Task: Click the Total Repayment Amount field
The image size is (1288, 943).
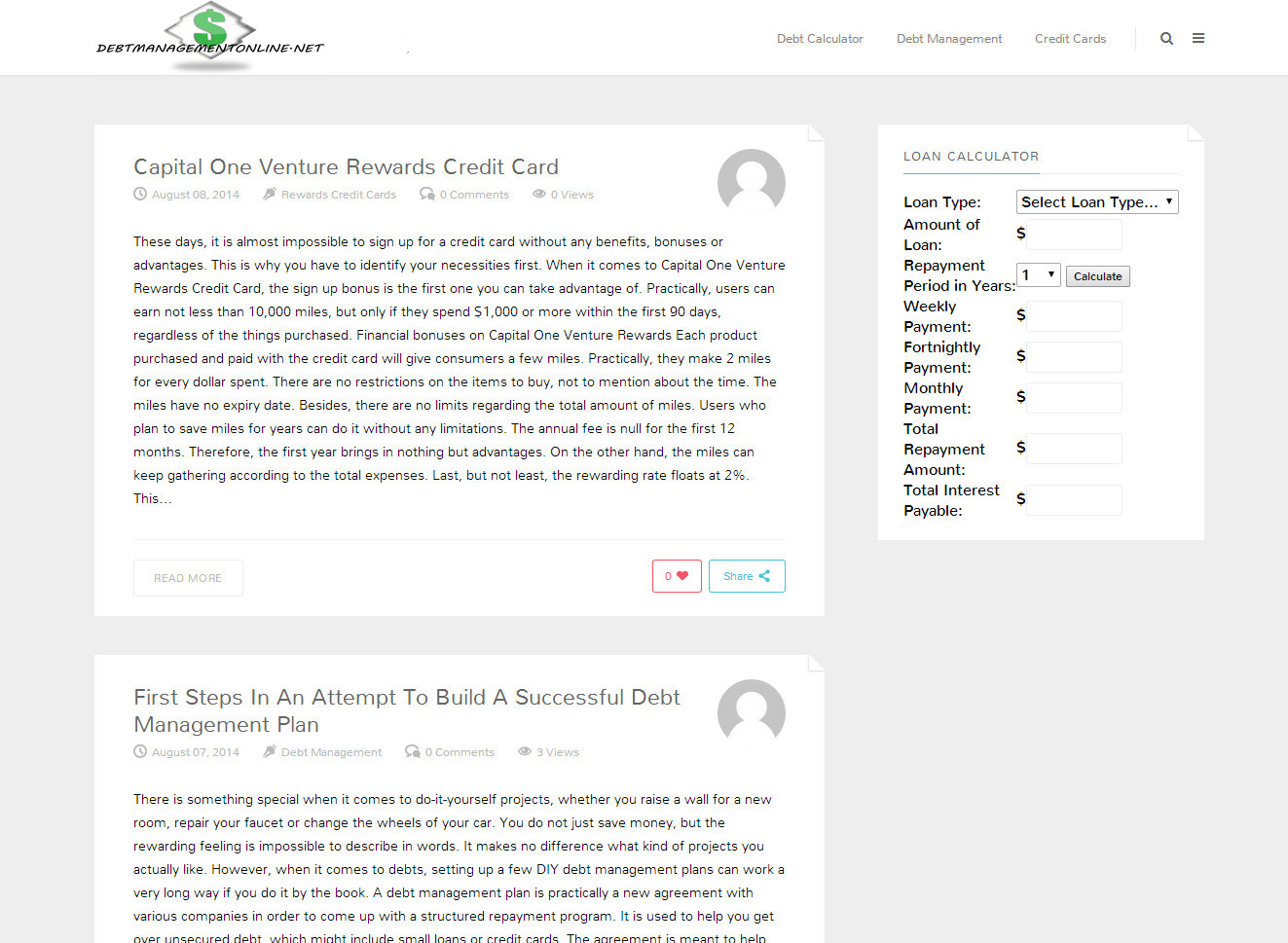Action: [x=1074, y=449]
